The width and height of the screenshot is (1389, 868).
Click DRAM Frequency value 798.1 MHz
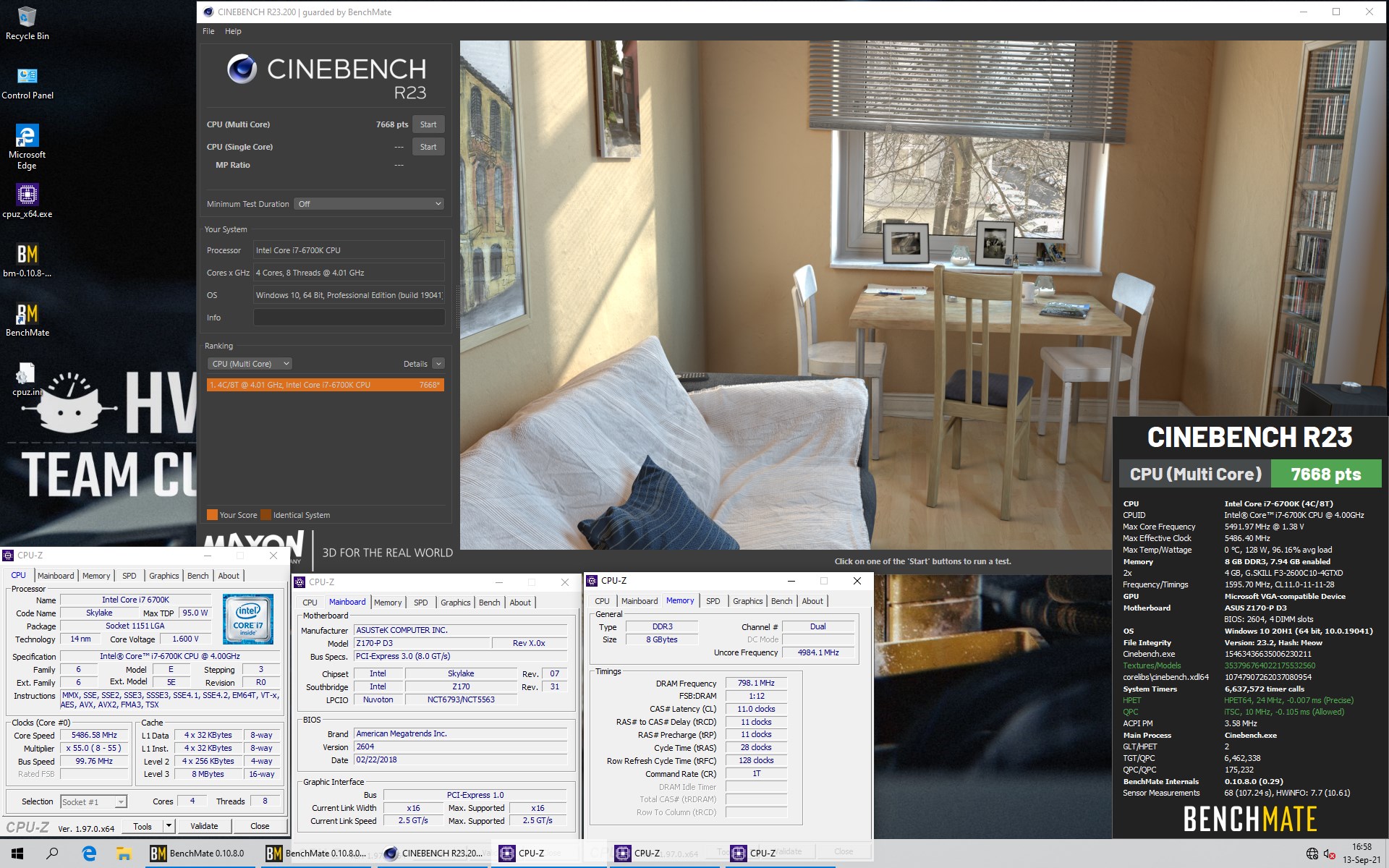point(756,683)
